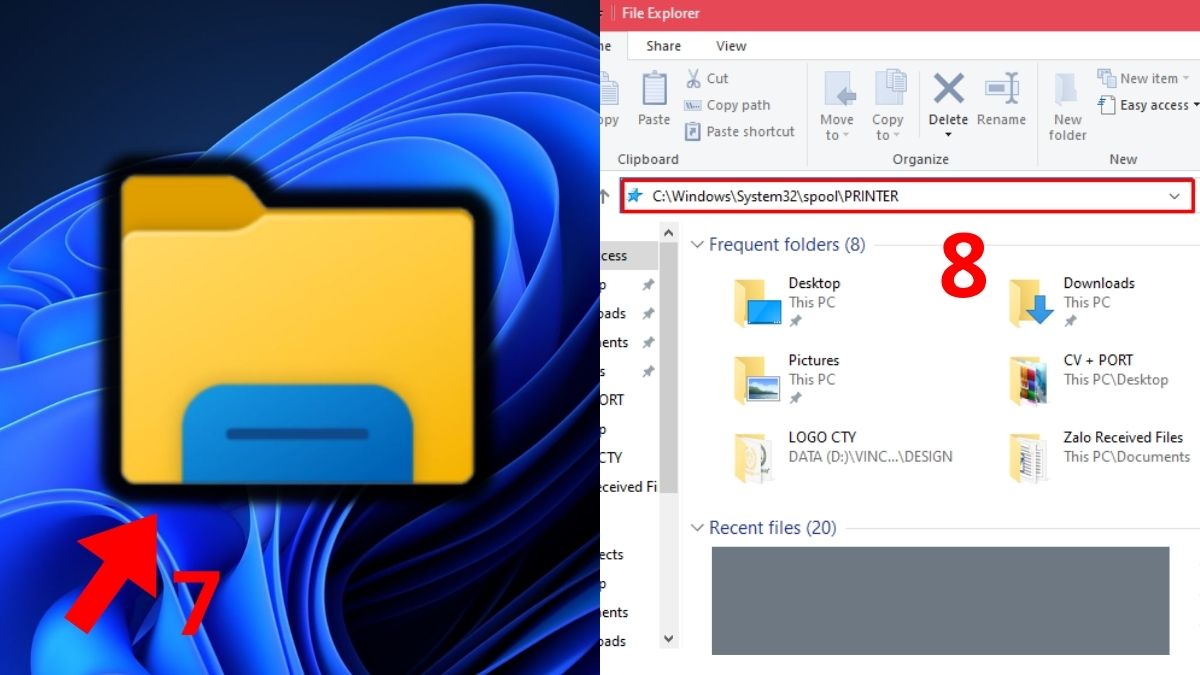Open the Easy access dropdown
This screenshot has width=1200, height=675.
[x=1148, y=105]
